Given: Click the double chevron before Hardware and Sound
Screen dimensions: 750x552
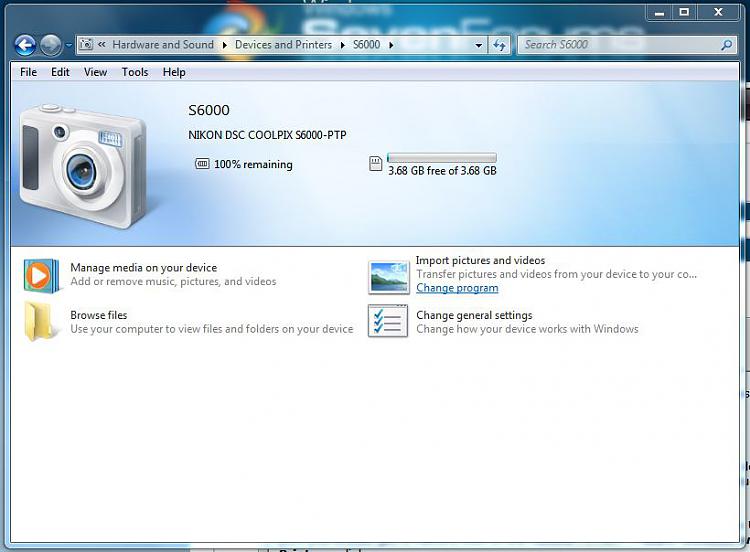Looking at the screenshot, I should (x=102, y=44).
